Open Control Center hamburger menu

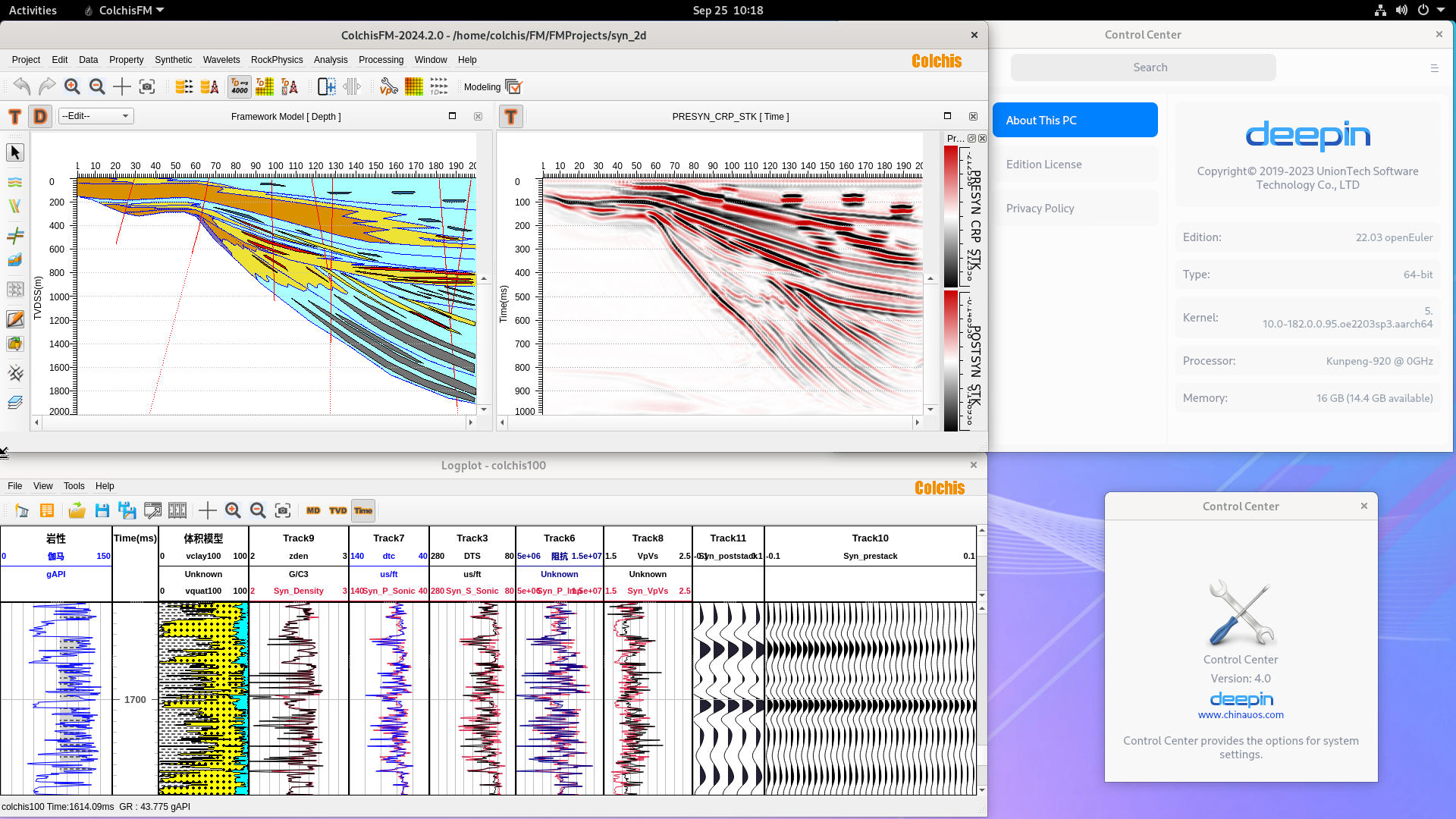pyautogui.click(x=1434, y=68)
